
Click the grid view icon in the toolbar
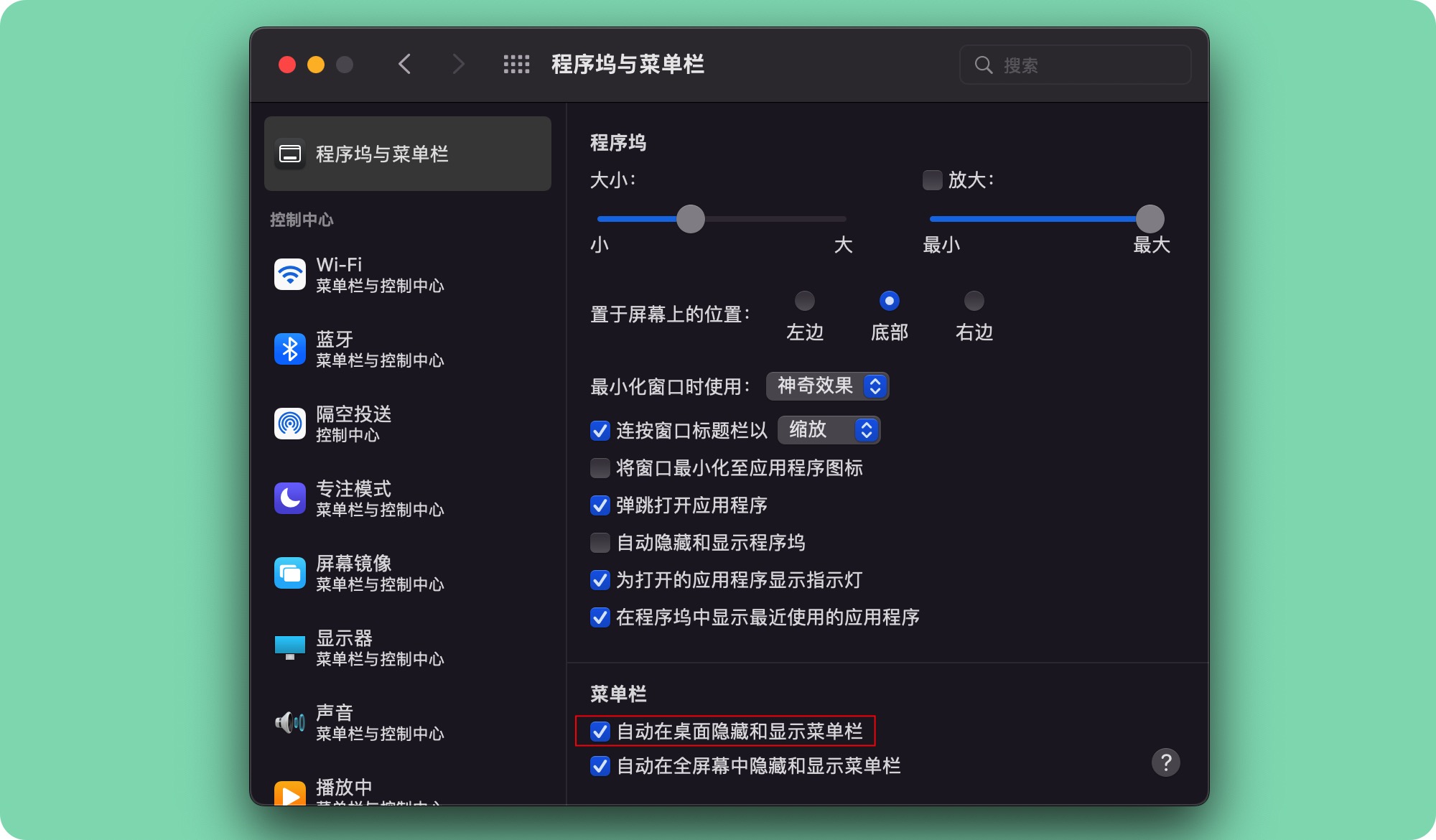coord(516,64)
